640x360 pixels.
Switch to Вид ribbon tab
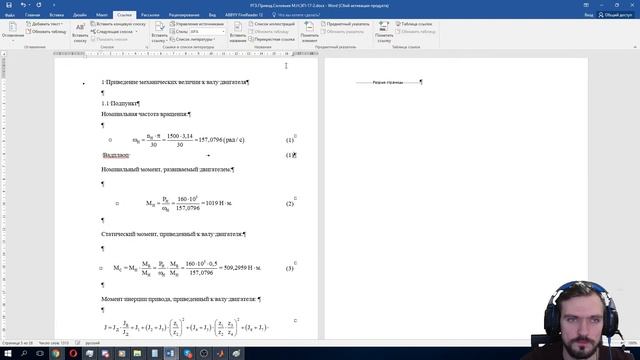point(212,15)
